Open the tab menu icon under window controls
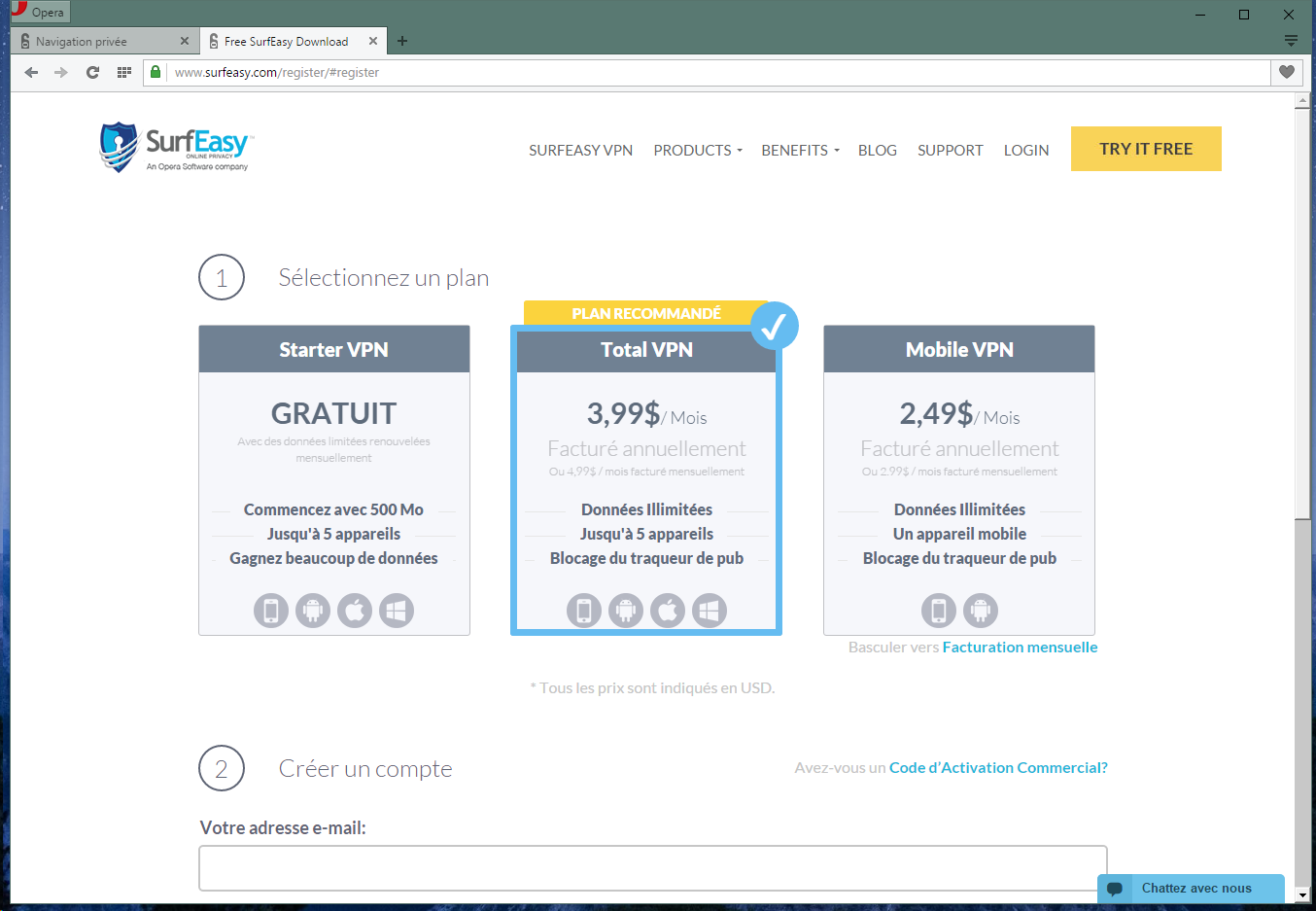1316x911 pixels. [x=1291, y=41]
